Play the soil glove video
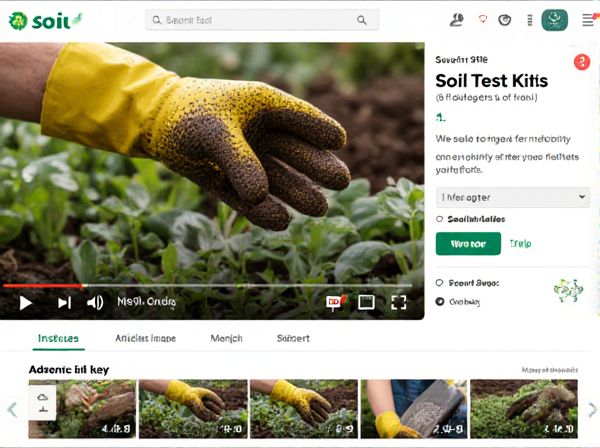 [26, 302]
